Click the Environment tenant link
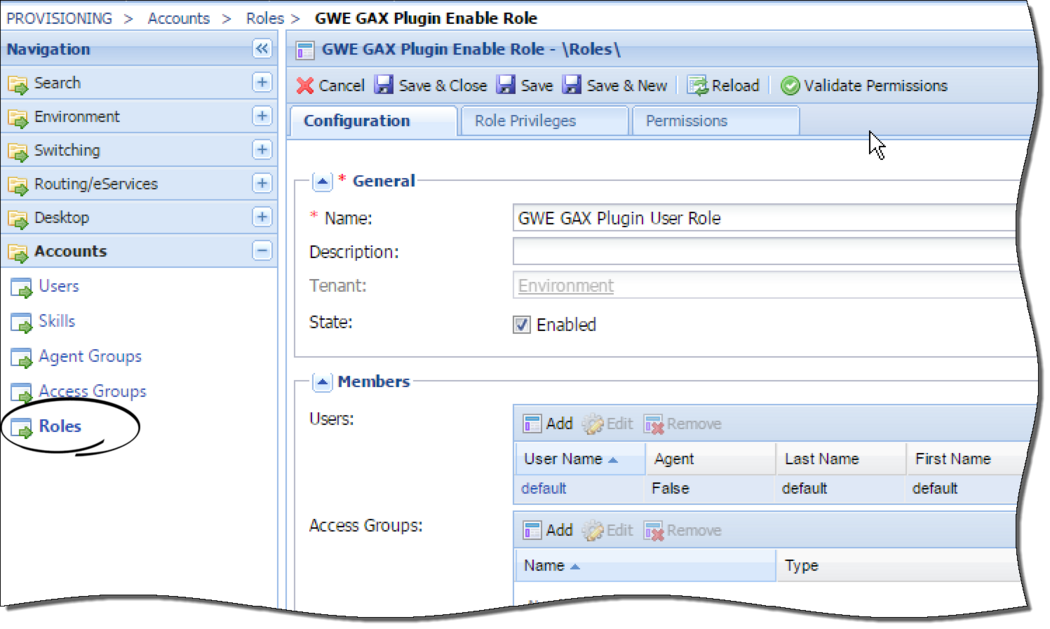This screenshot has width=1050, height=629. click(566, 286)
